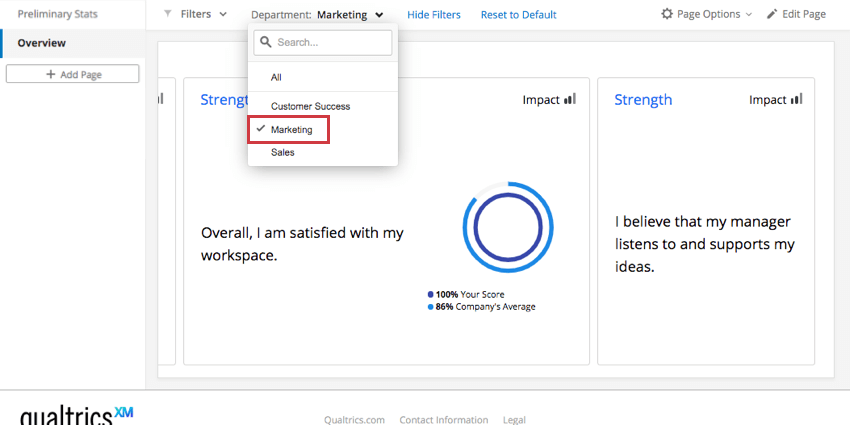This screenshot has width=850, height=425.
Task: Click the Hide Filters link
Action: (434, 15)
